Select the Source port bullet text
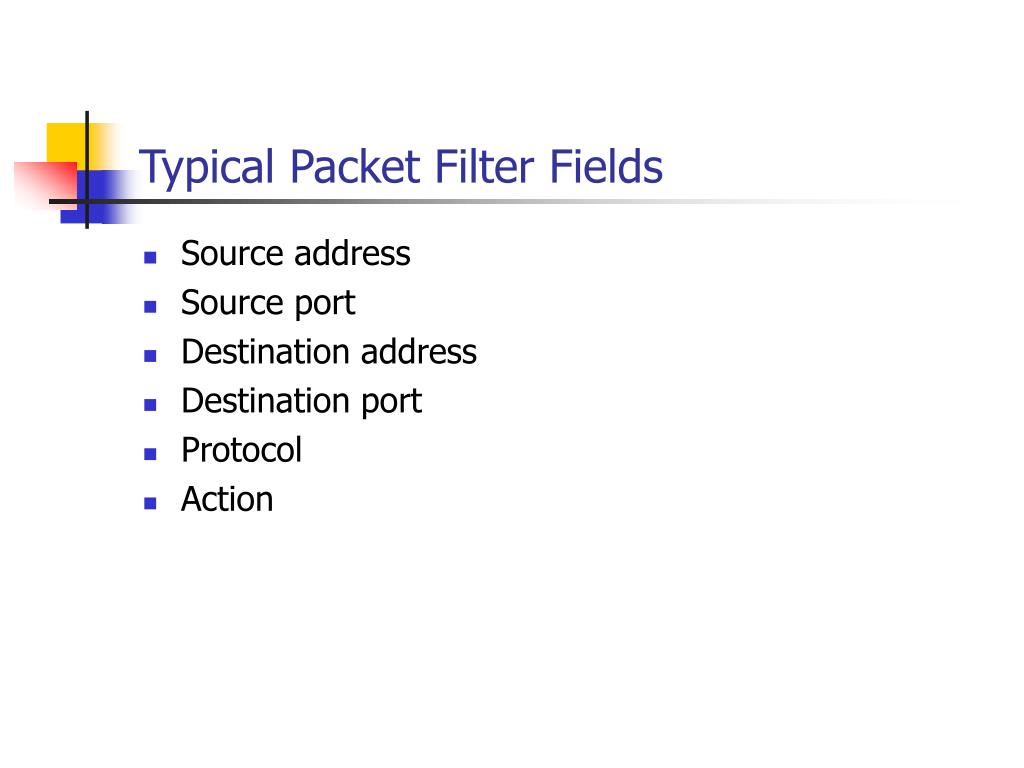 click(x=268, y=304)
